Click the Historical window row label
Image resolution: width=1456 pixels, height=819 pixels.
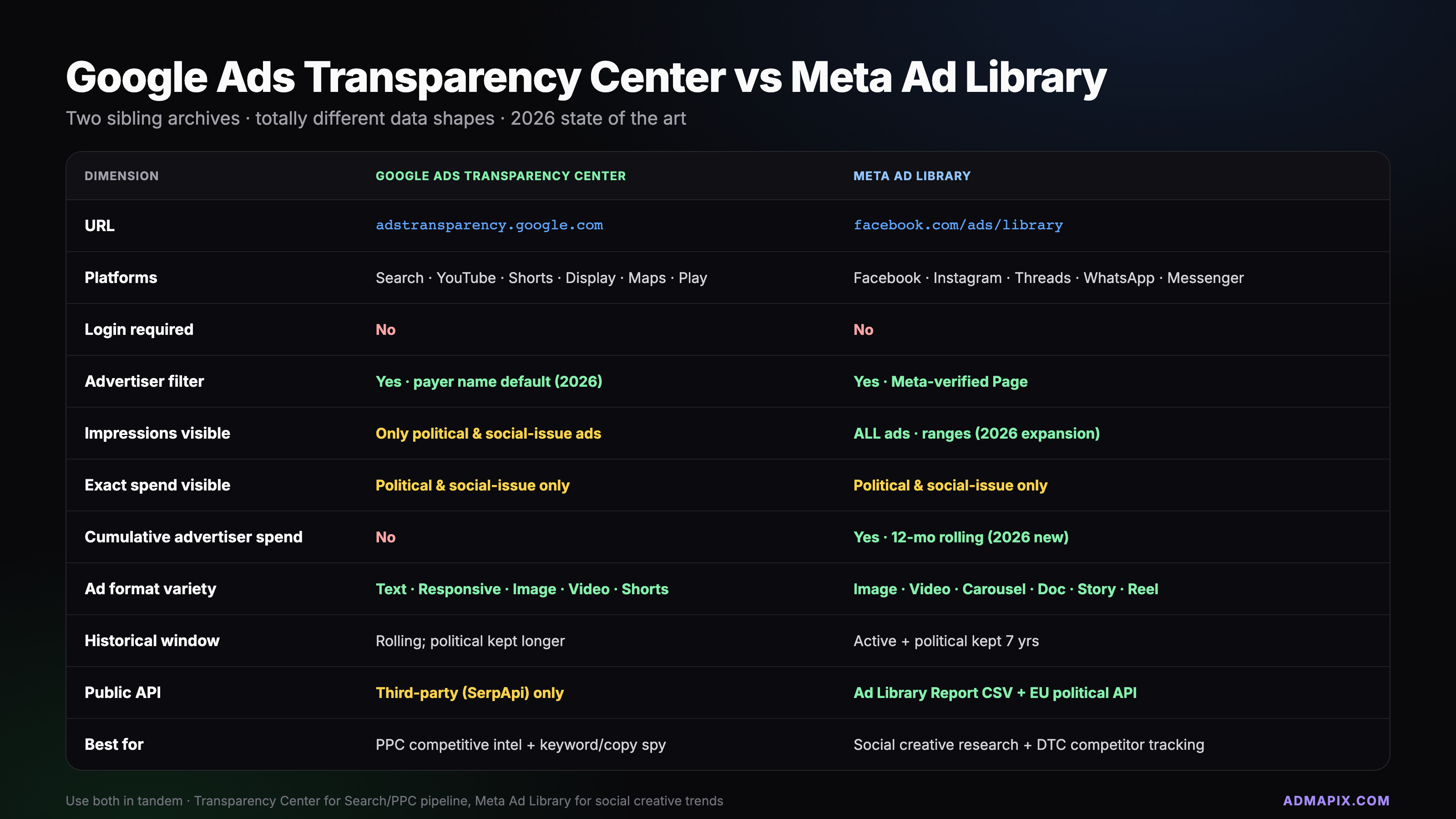(152, 641)
